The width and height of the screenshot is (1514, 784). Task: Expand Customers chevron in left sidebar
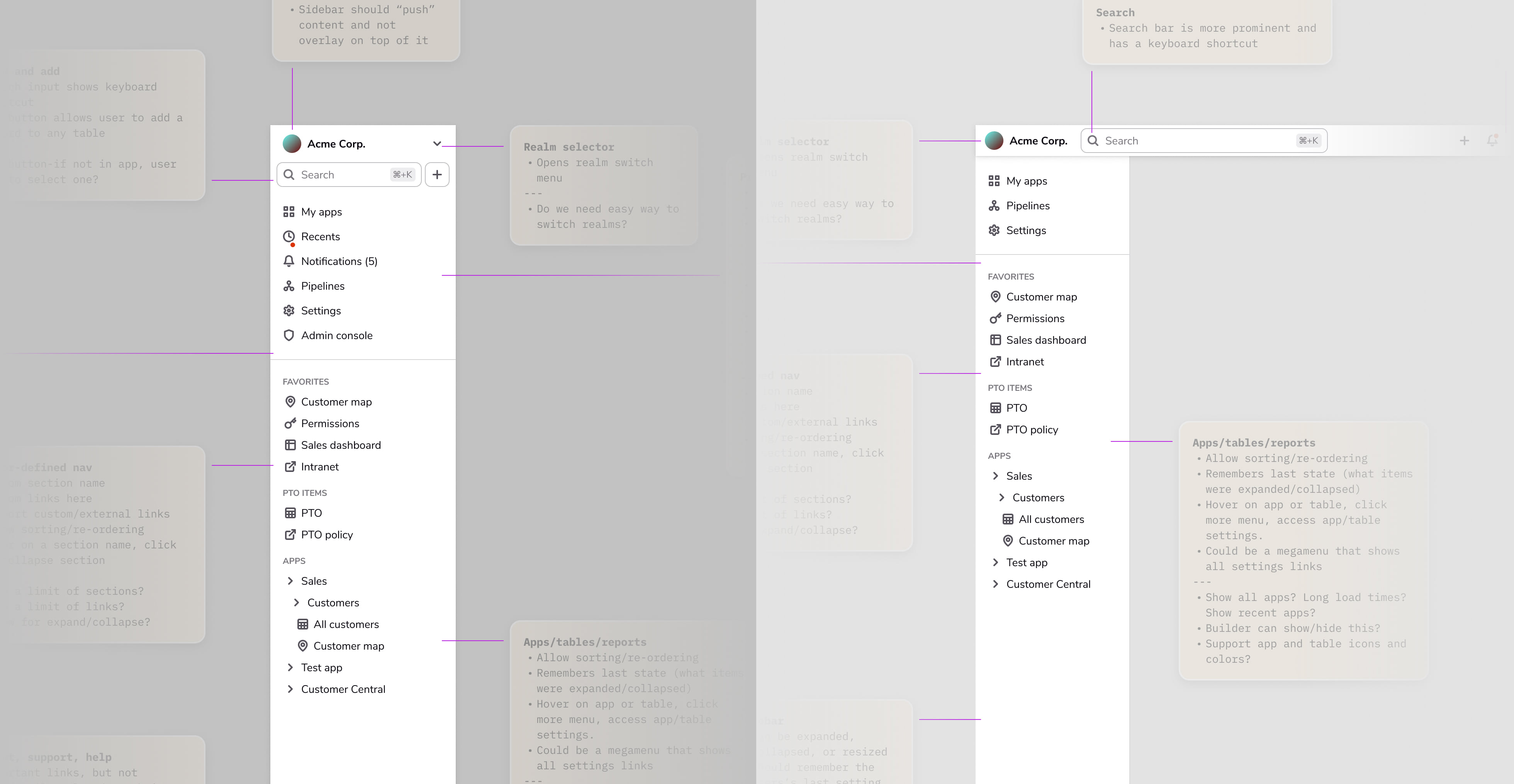point(296,602)
